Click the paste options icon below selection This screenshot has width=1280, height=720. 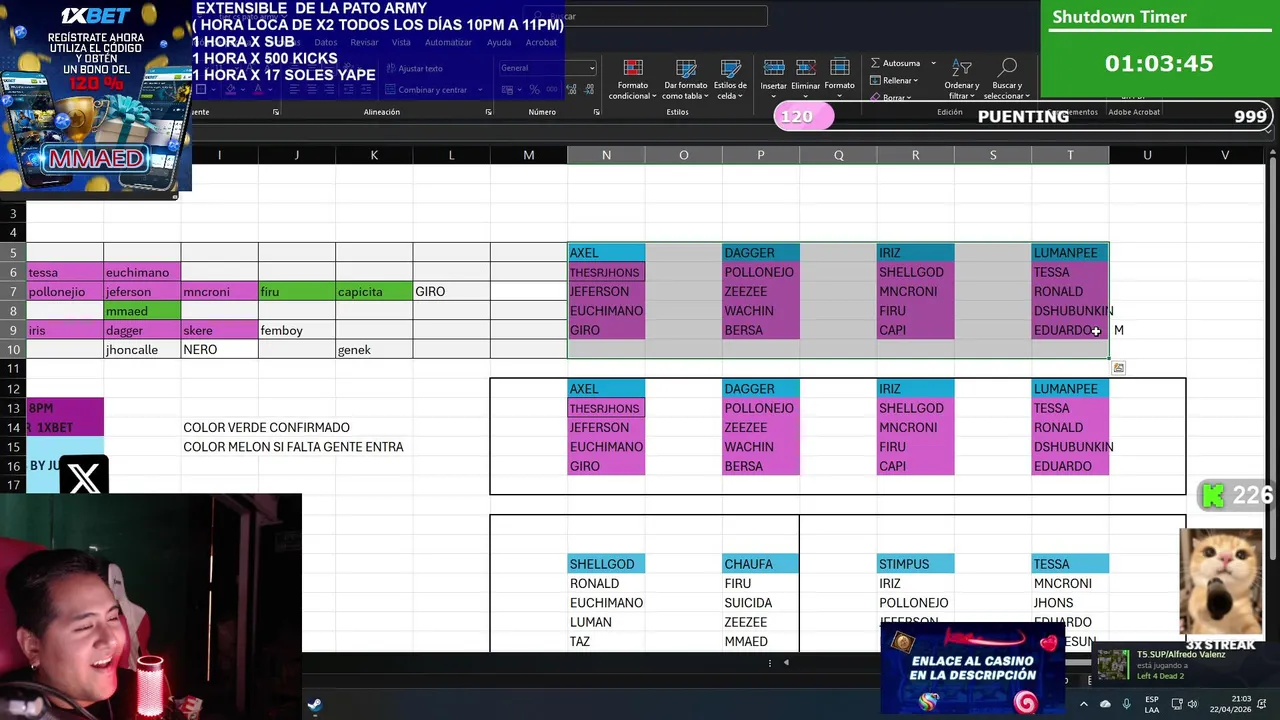(x=1118, y=368)
